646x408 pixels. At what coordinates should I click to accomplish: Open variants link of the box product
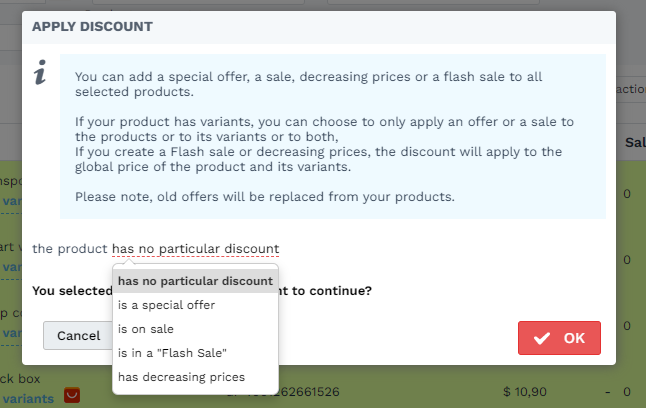coord(28,399)
